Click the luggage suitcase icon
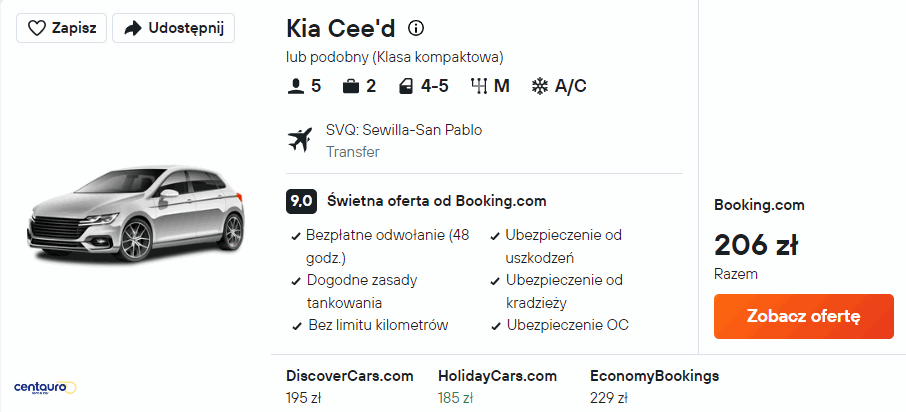 pos(351,86)
